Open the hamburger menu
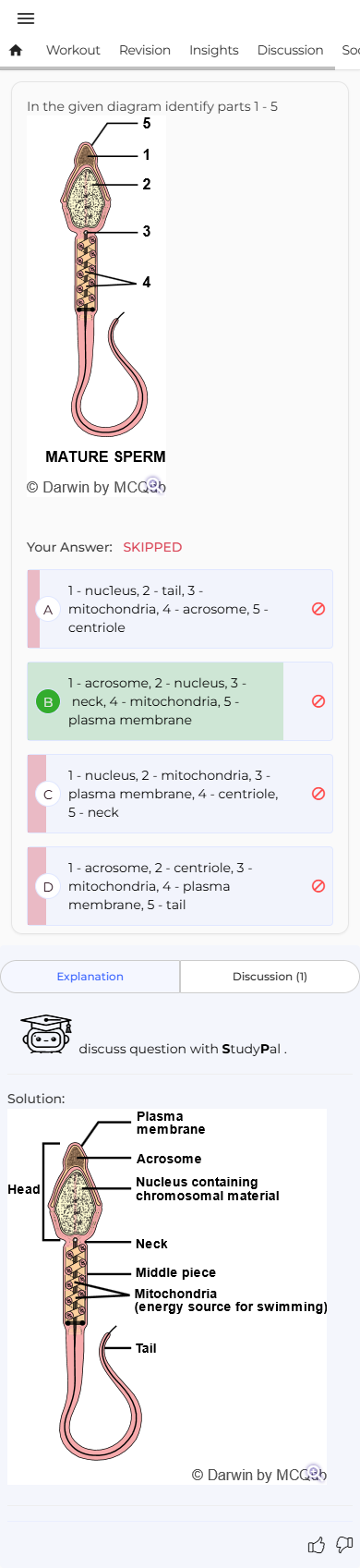Image resolution: width=360 pixels, height=1568 pixels. click(x=26, y=18)
